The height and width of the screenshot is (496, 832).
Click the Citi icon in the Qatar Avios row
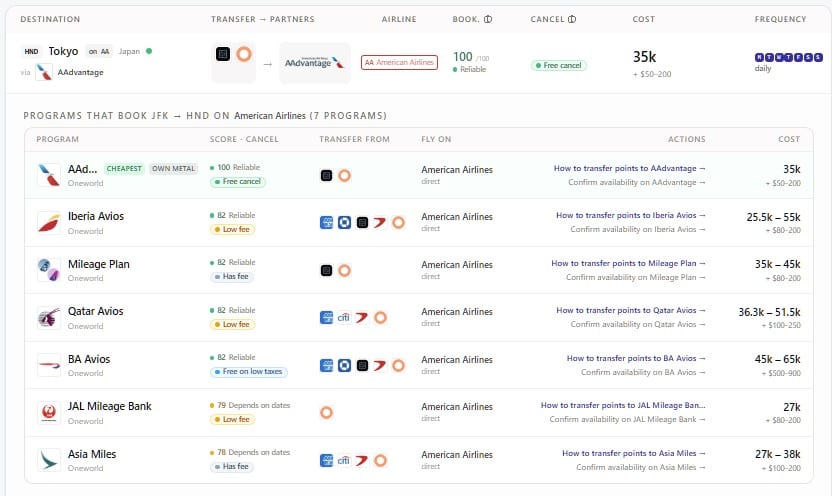pyautogui.click(x=344, y=318)
